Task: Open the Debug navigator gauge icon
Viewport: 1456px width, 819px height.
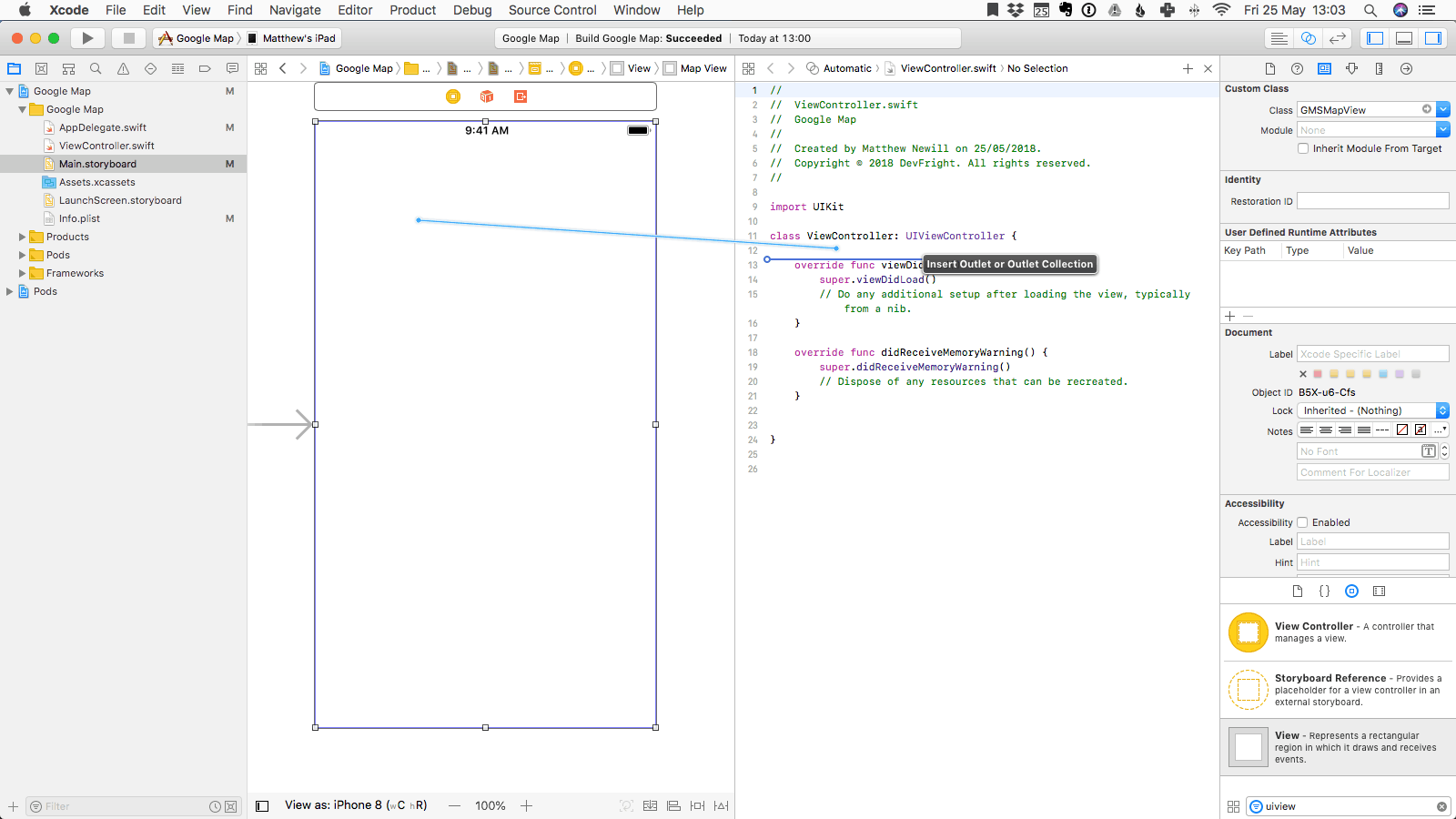Action: pyautogui.click(x=177, y=68)
